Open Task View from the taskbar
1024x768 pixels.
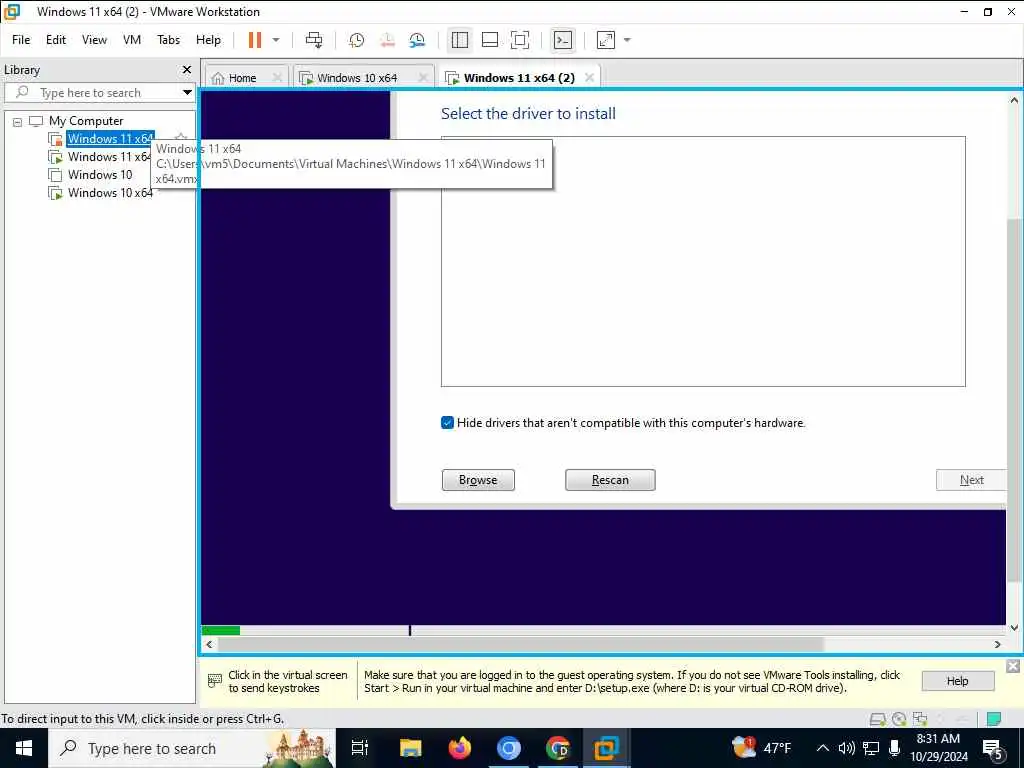360,748
